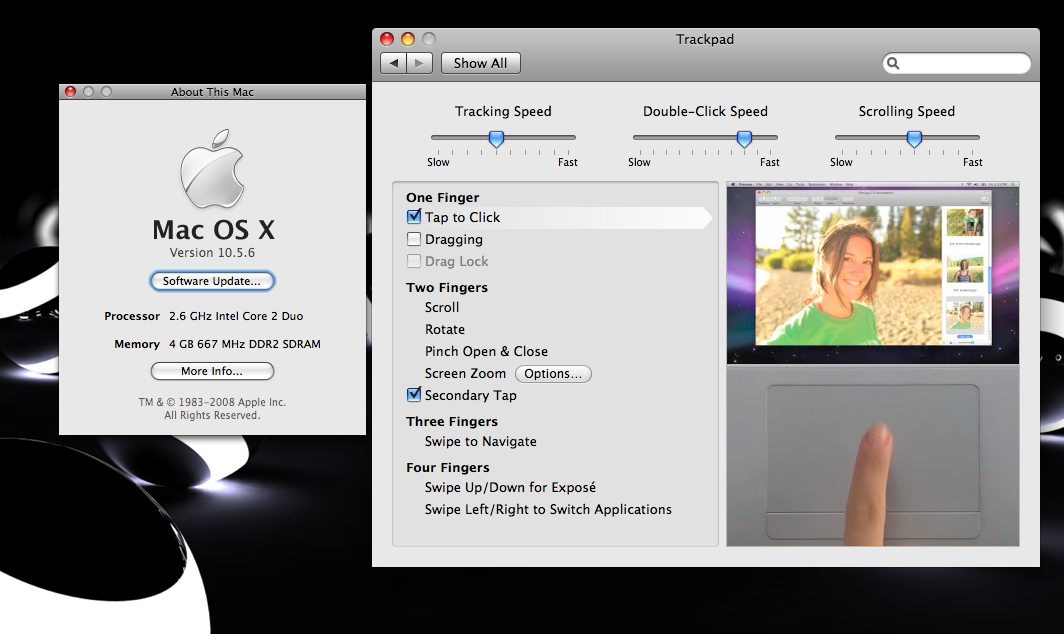Focus the Trackpad search field

pyautogui.click(x=957, y=63)
